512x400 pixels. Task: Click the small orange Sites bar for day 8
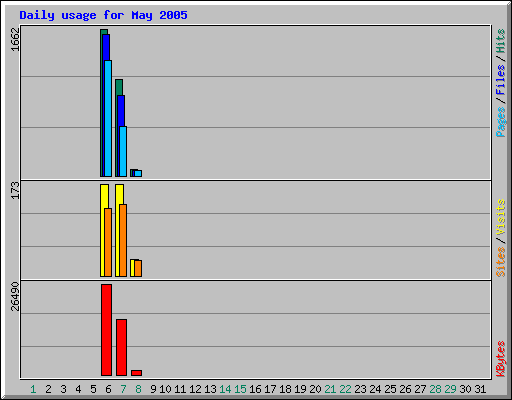(138, 268)
